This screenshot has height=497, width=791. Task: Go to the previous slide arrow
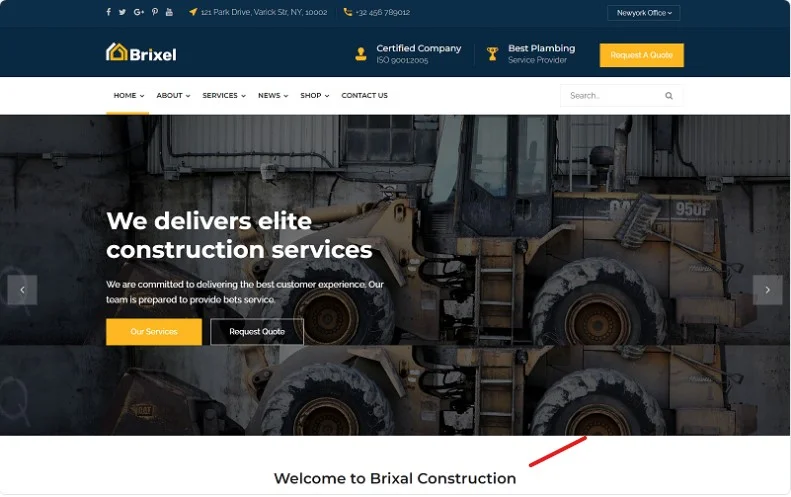pyautogui.click(x=22, y=290)
